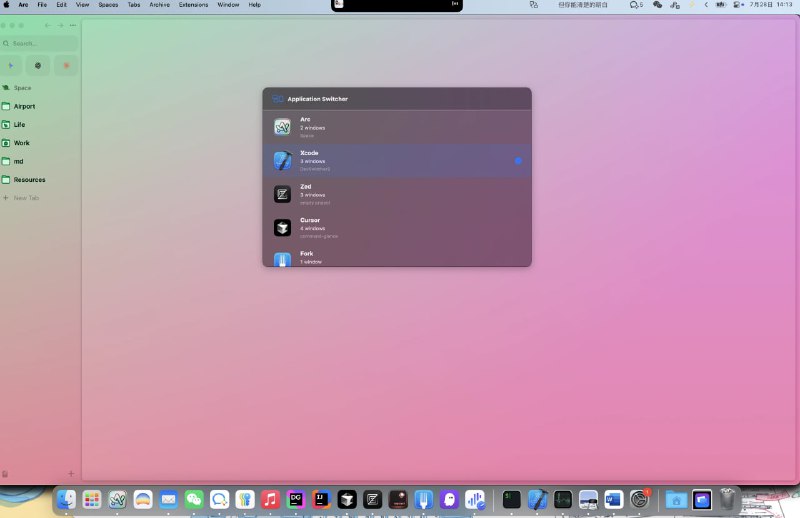800x518 pixels.
Task: Select the Xcode row in Application Switcher
Action: [397, 161]
